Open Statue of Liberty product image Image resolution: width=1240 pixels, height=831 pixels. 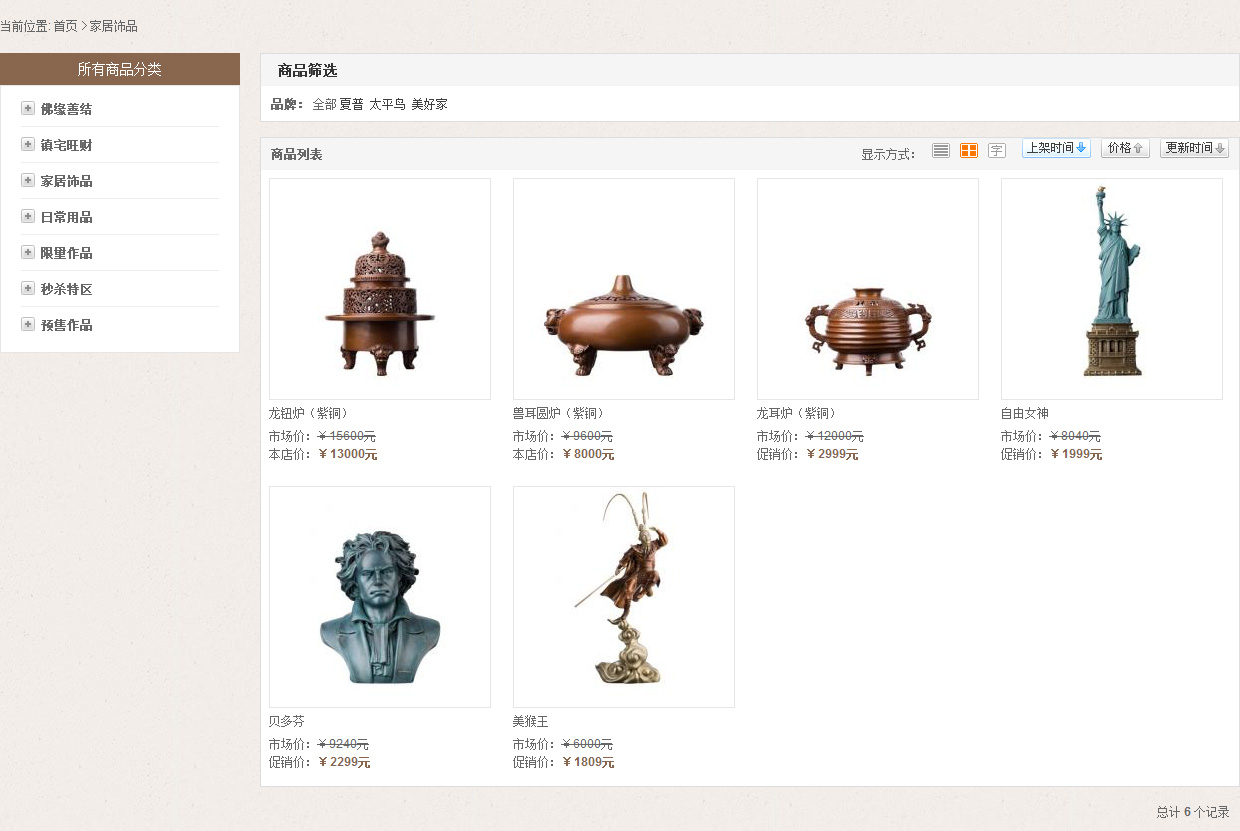[1112, 289]
